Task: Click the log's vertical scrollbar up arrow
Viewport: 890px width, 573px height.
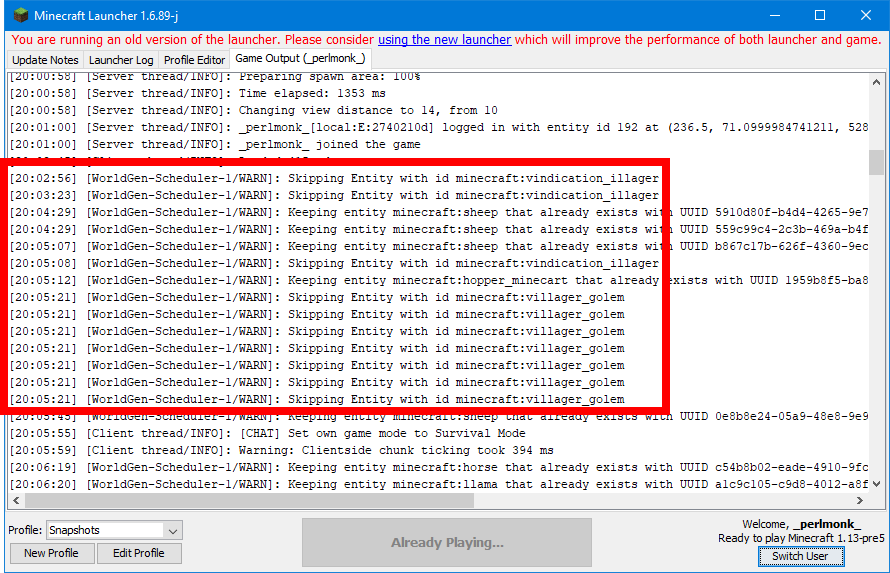Action: 876,82
